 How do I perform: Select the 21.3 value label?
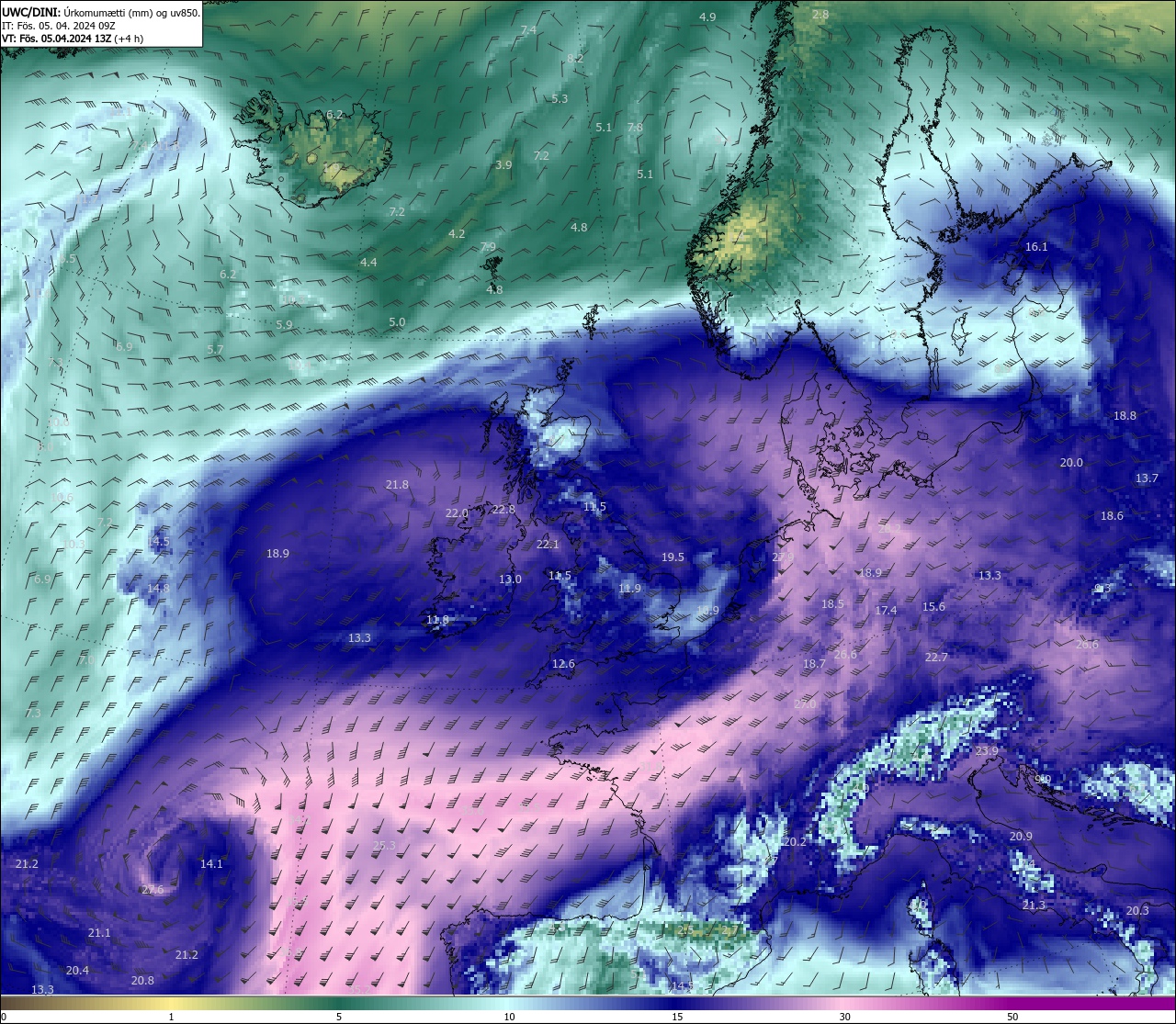coord(1034,906)
